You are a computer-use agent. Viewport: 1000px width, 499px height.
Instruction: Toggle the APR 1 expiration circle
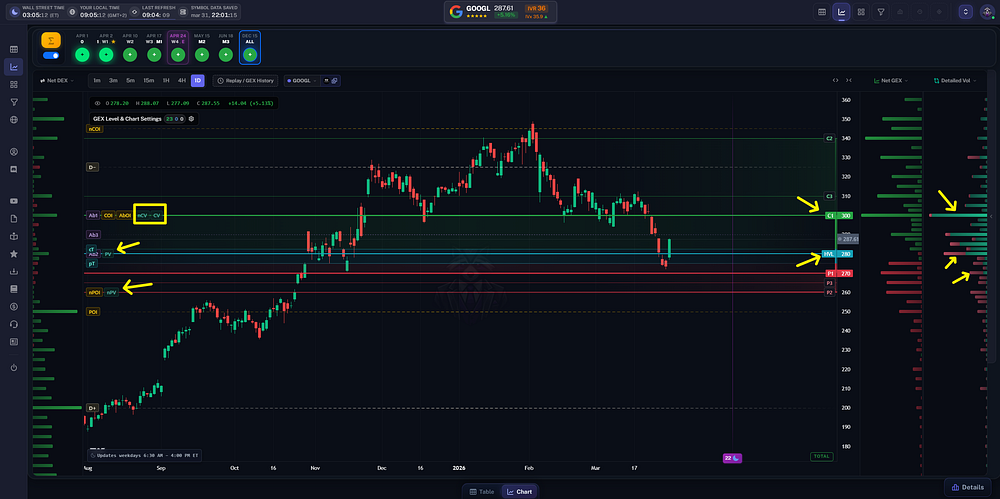coord(82,55)
